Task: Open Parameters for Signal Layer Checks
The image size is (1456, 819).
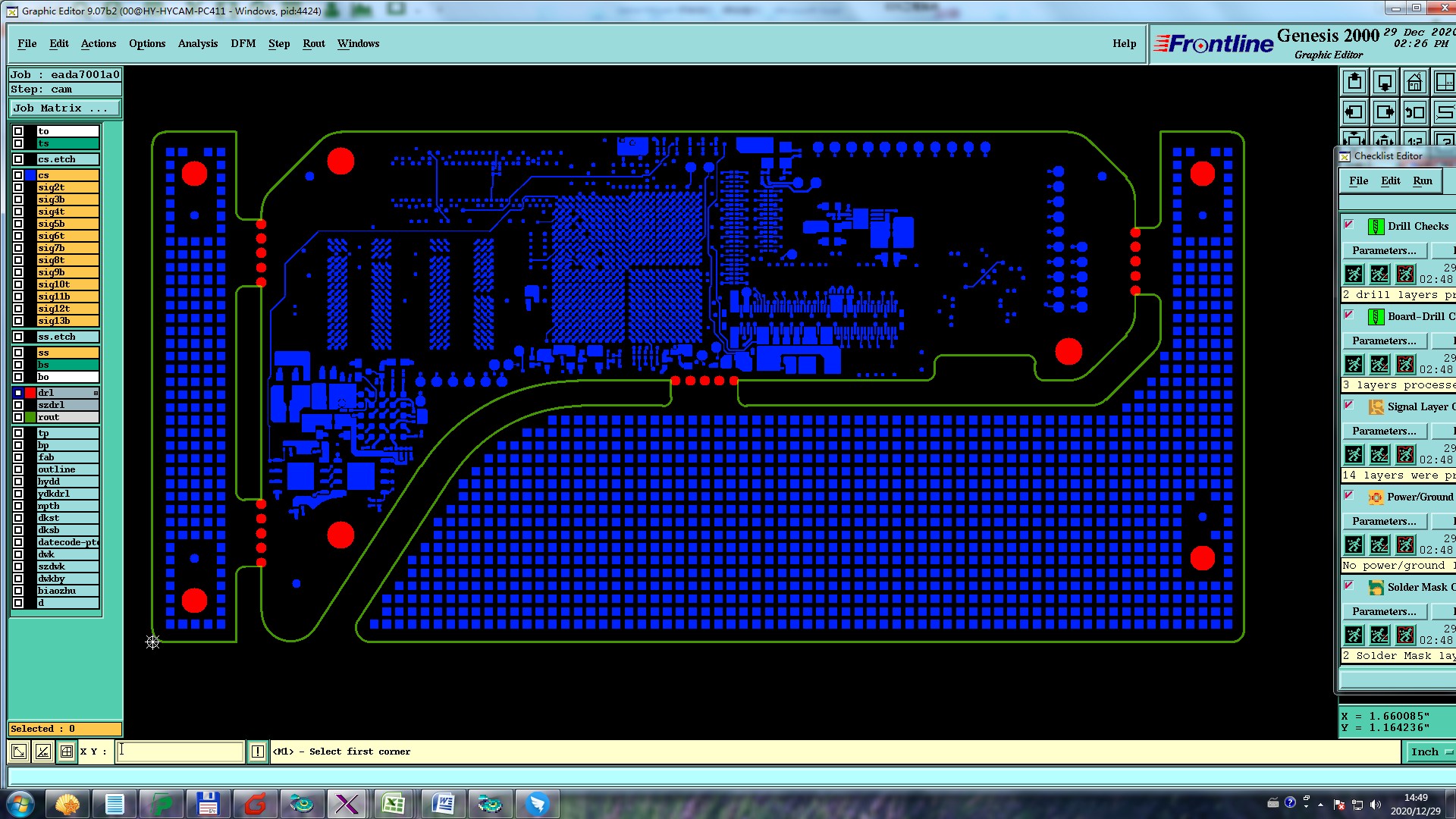Action: click(x=1384, y=431)
